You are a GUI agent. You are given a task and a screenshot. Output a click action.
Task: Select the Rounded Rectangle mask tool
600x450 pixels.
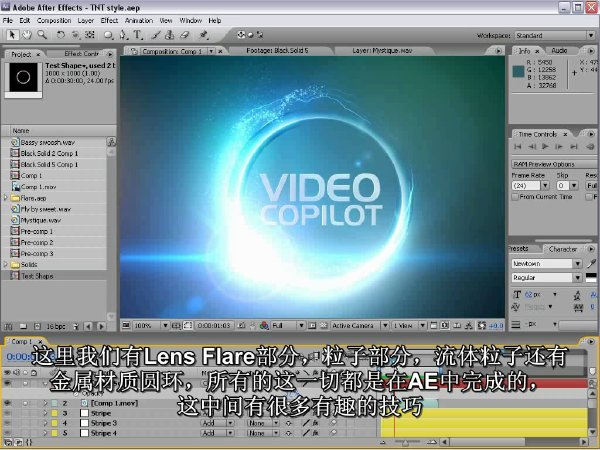coord(109,35)
